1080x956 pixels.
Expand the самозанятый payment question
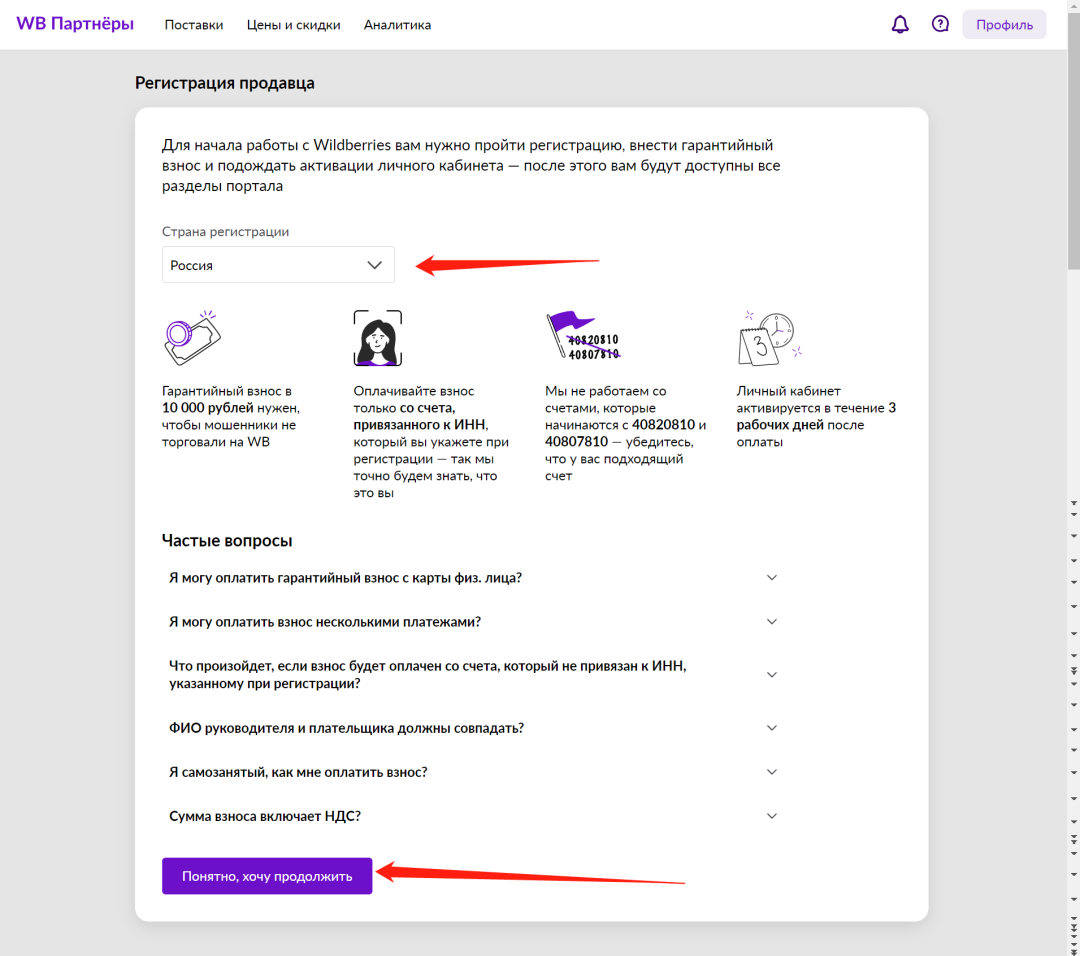click(473, 772)
